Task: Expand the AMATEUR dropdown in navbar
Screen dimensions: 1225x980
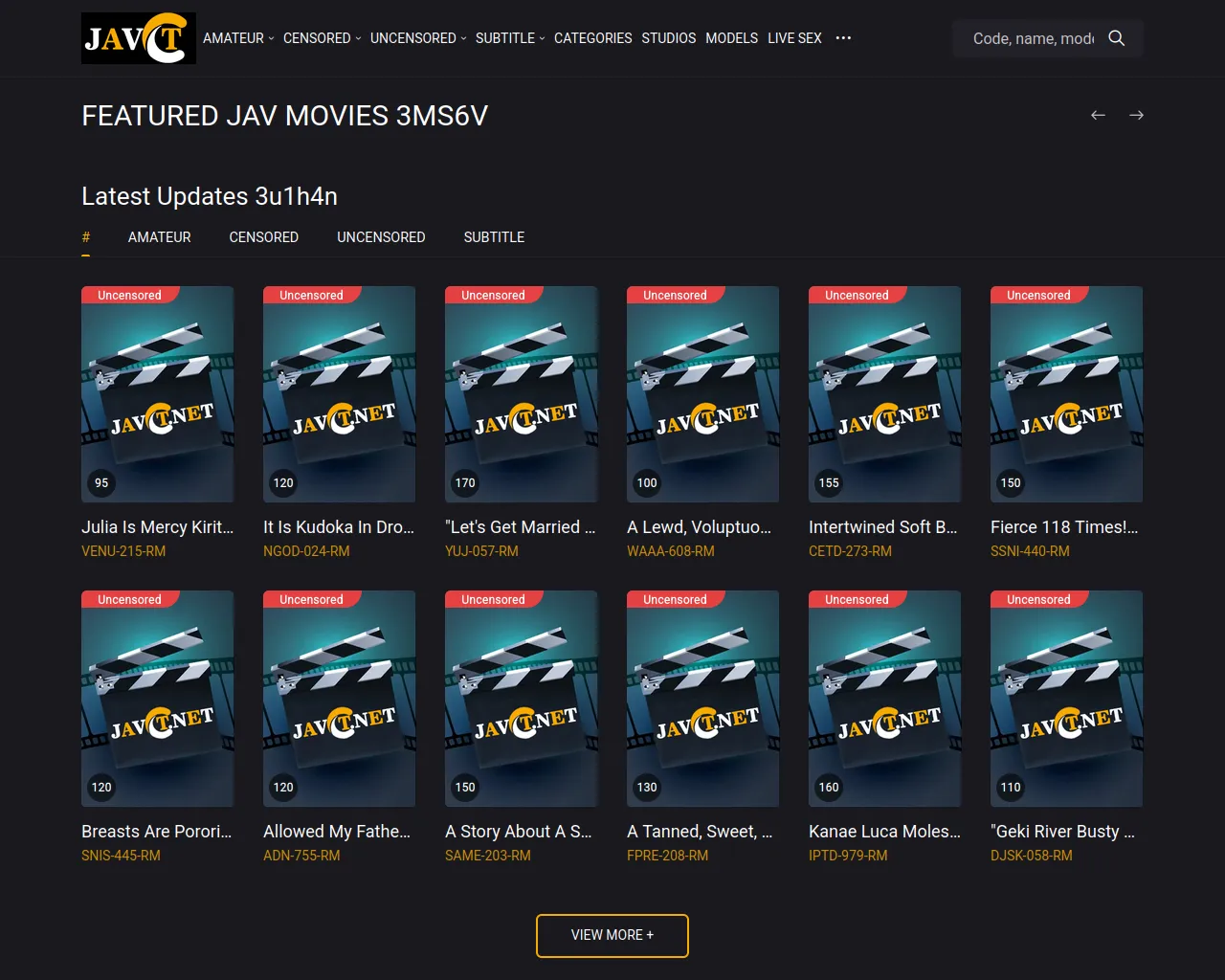Action: click(x=238, y=38)
